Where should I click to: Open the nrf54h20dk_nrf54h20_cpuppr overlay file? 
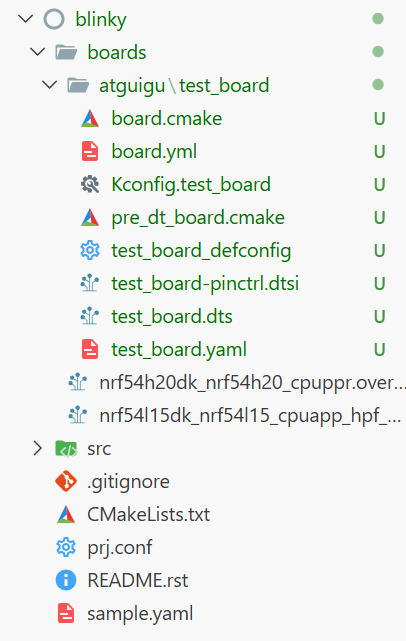pos(252,383)
